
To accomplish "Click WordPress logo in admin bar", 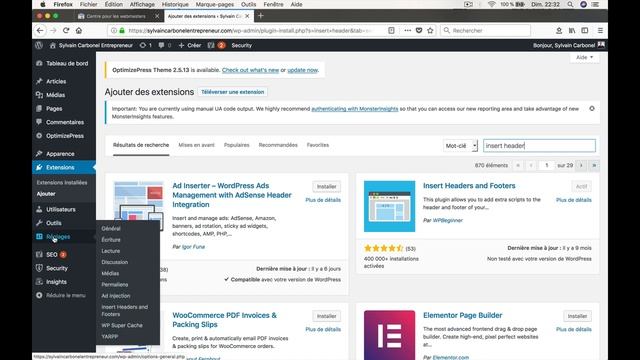I will click(39, 45).
